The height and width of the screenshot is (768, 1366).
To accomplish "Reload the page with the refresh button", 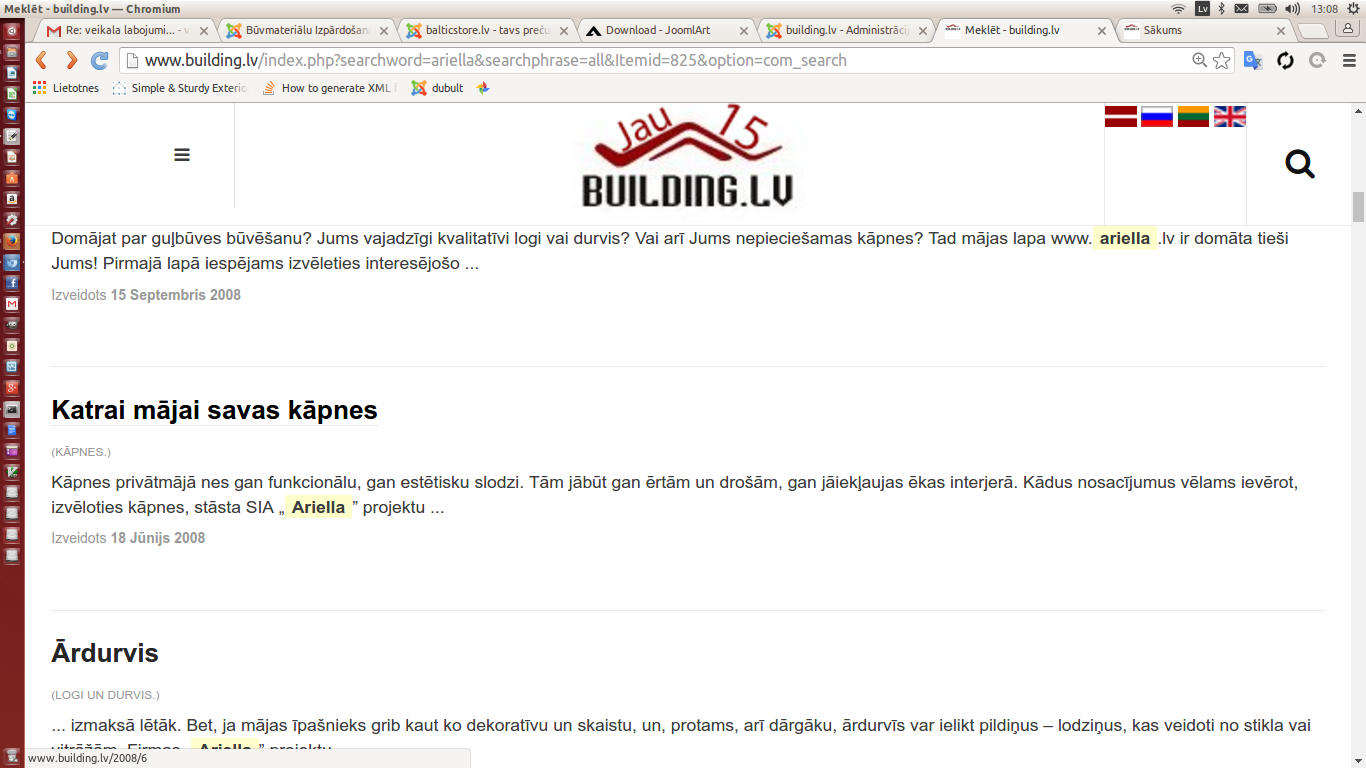I will tap(100, 60).
